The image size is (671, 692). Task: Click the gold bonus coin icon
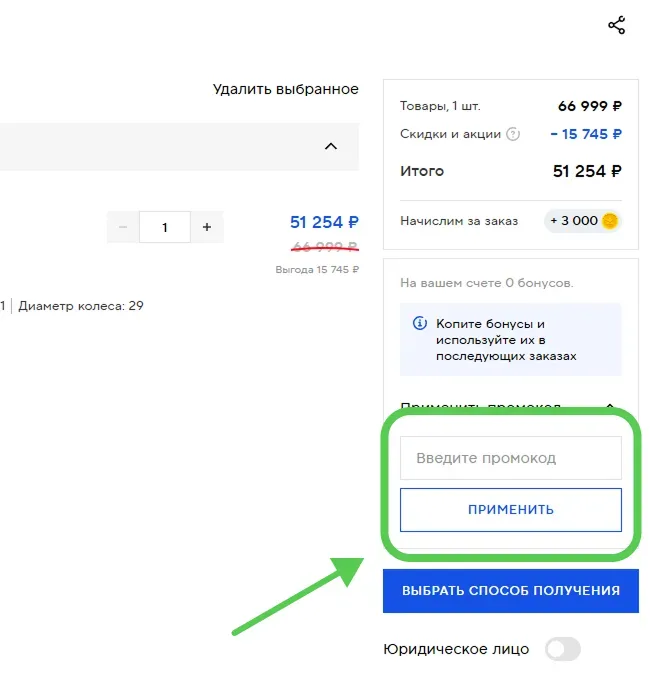(x=610, y=221)
